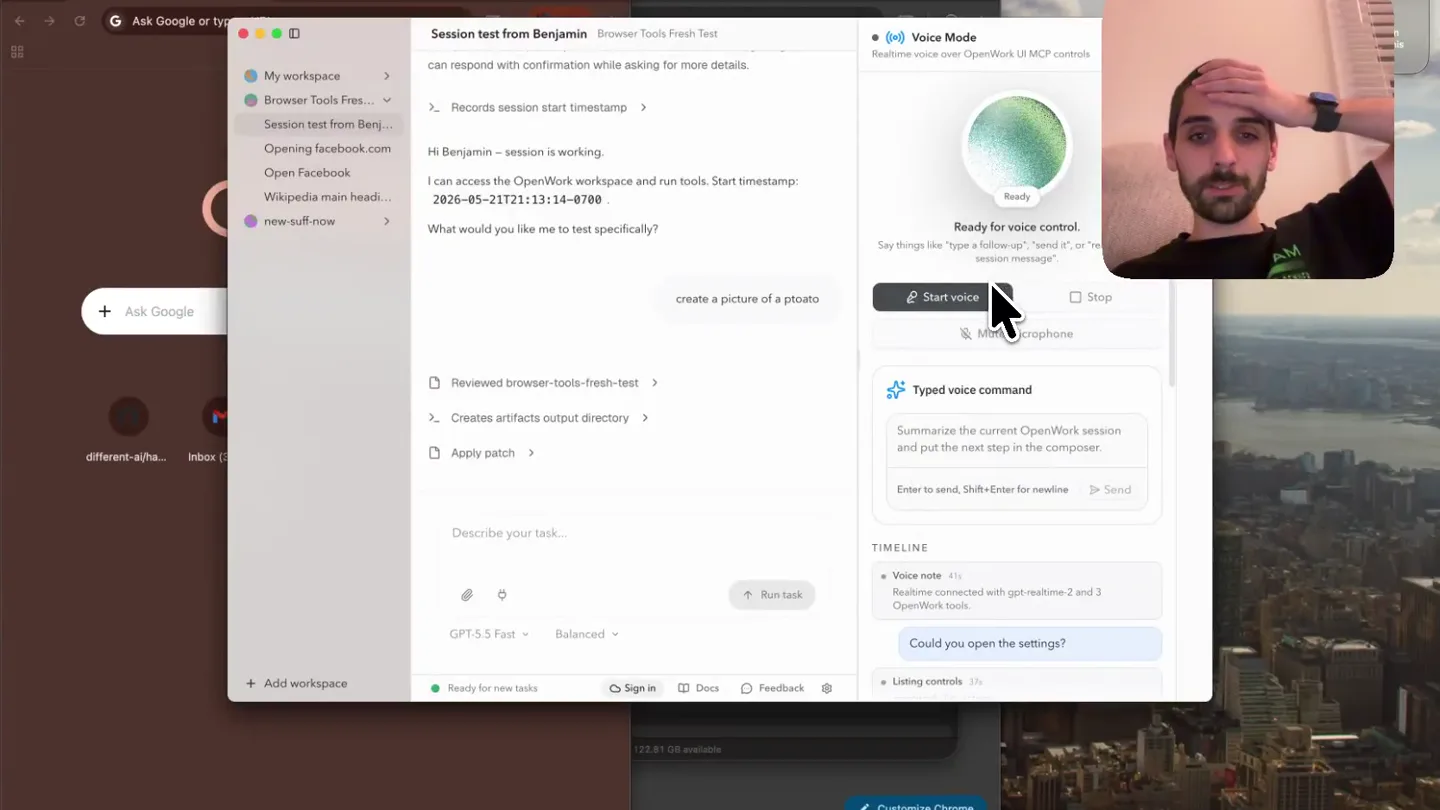This screenshot has width=1440, height=810.
Task: Mute the microphone in Voice Mode
Action: pos(1016,334)
